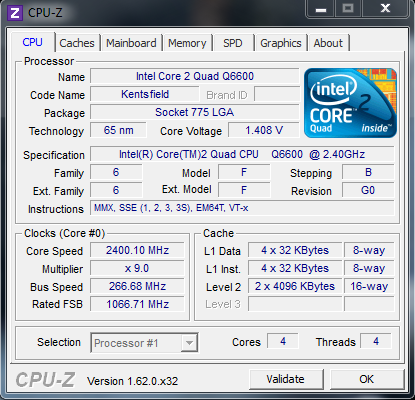Image resolution: width=415 pixels, height=400 pixels.
Task: Click the CPU-Z purple Z title bar icon
Action: pyautogui.click(x=15, y=13)
